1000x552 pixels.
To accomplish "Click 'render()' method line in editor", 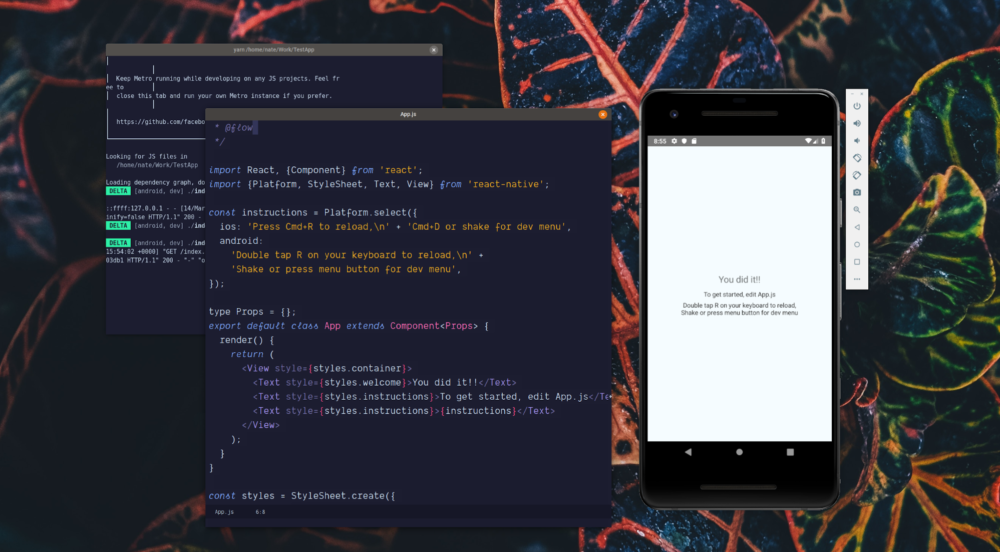I will 246,340.
